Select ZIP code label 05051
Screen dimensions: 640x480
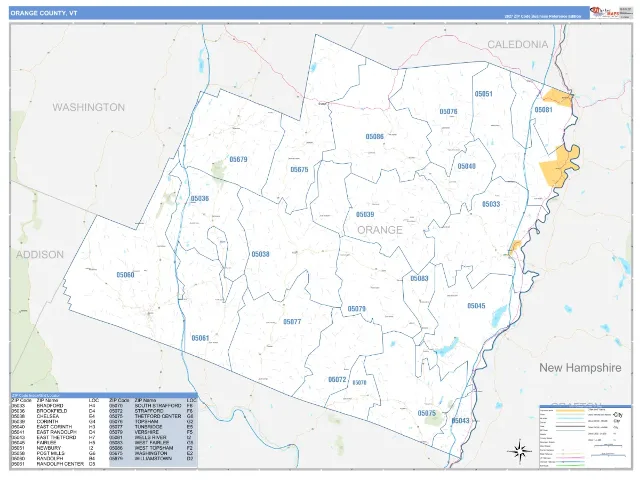coord(483,94)
